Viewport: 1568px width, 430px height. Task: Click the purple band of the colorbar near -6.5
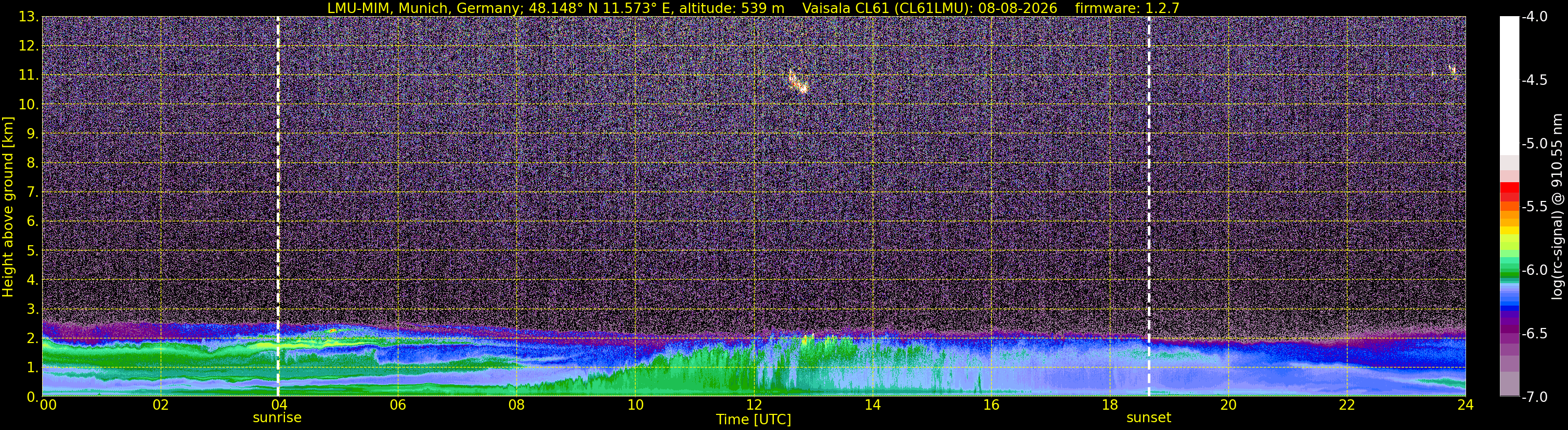tap(1510, 329)
